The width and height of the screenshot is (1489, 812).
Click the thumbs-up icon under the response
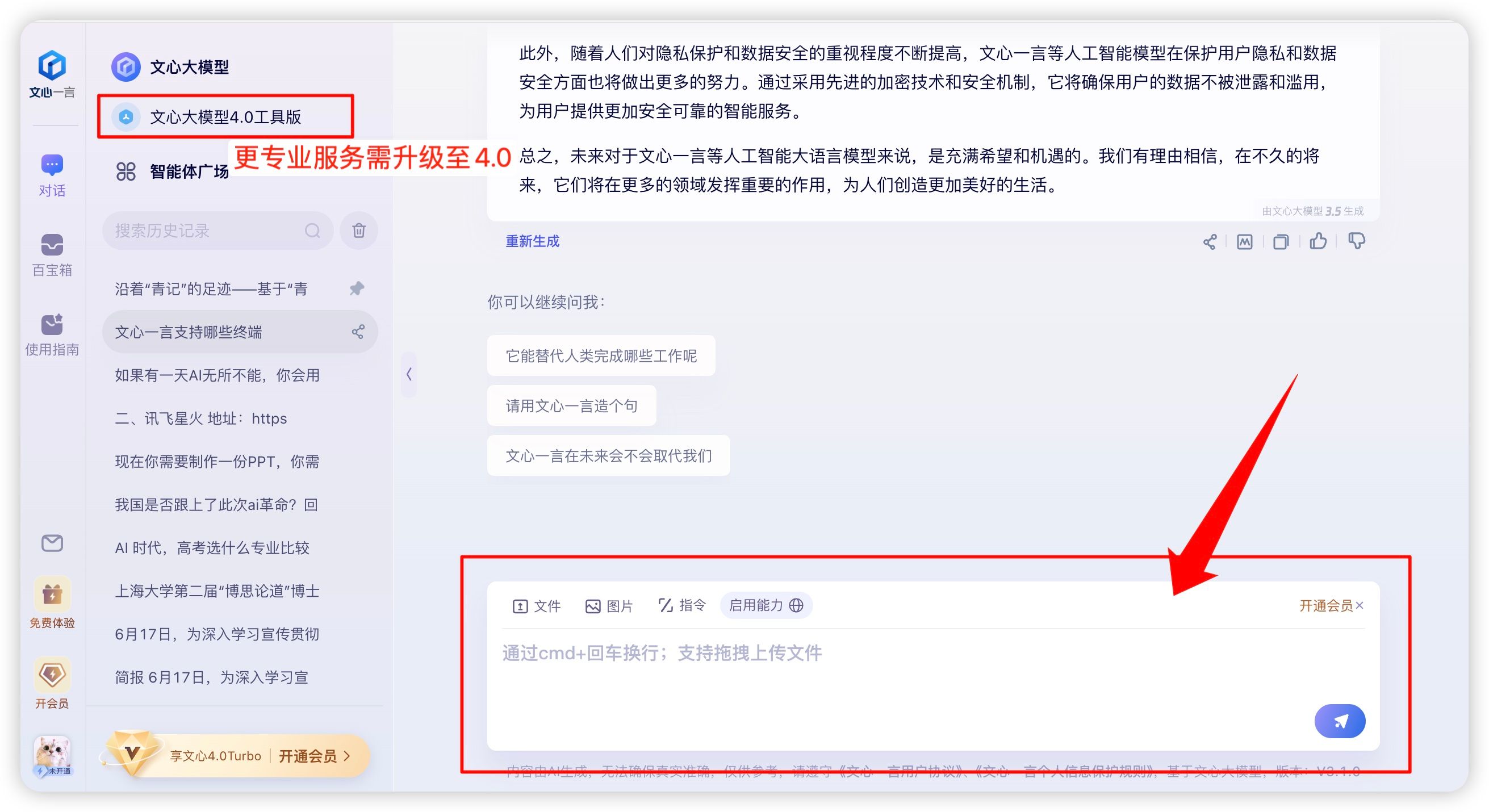coord(1318,241)
